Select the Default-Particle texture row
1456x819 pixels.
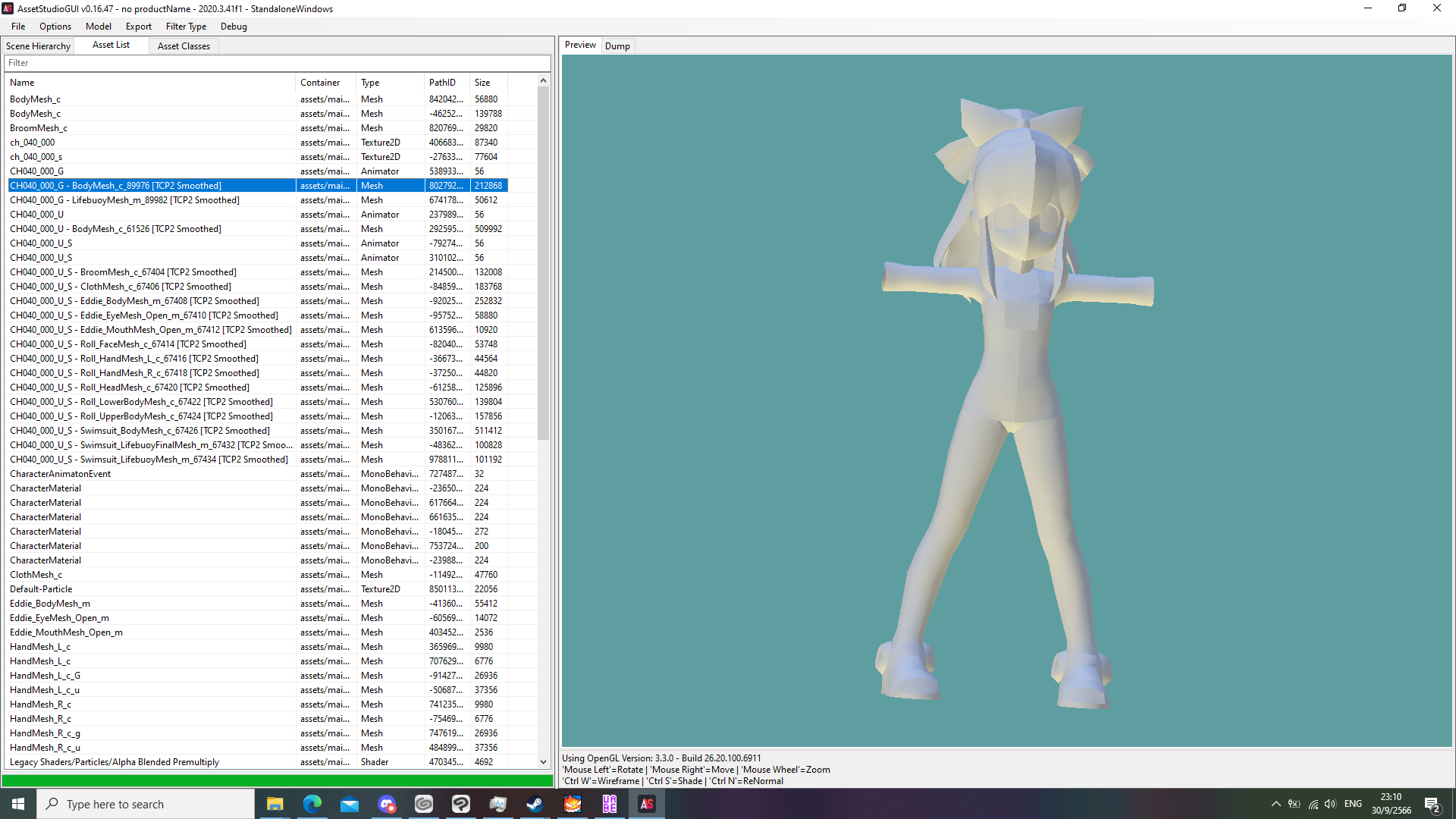(258, 589)
